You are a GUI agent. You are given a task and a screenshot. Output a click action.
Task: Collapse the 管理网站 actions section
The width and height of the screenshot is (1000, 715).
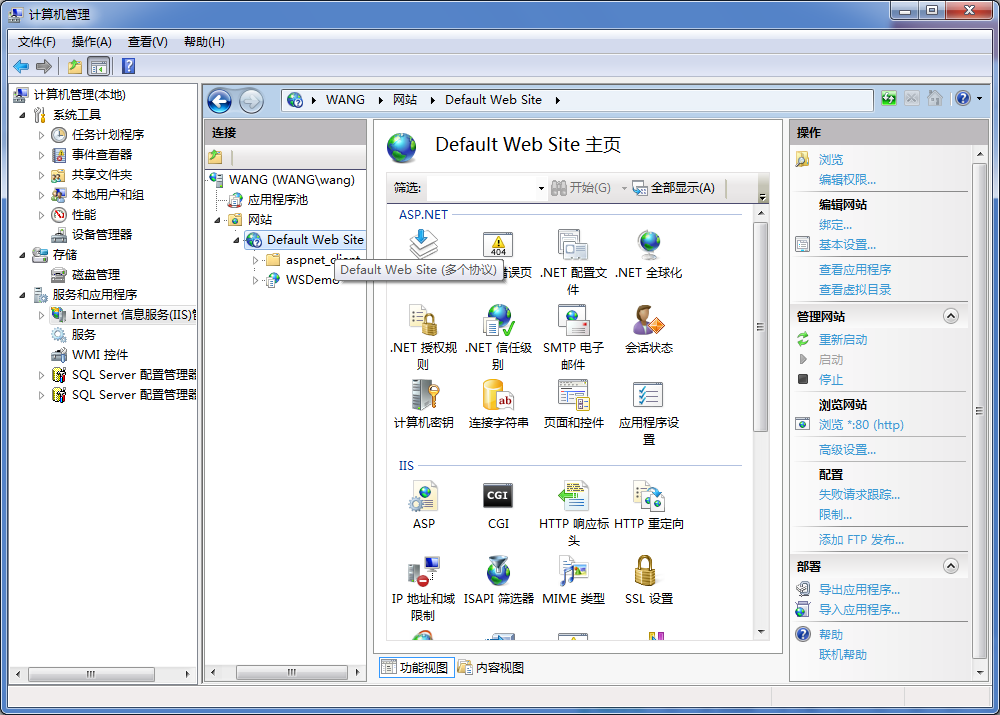point(950,316)
